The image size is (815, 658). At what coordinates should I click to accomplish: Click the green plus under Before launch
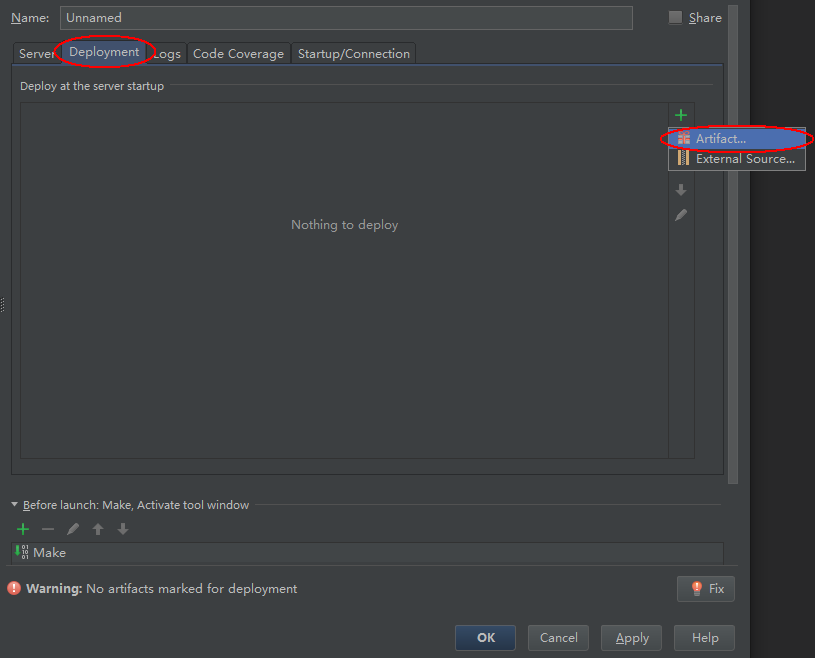pyautogui.click(x=22, y=529)
